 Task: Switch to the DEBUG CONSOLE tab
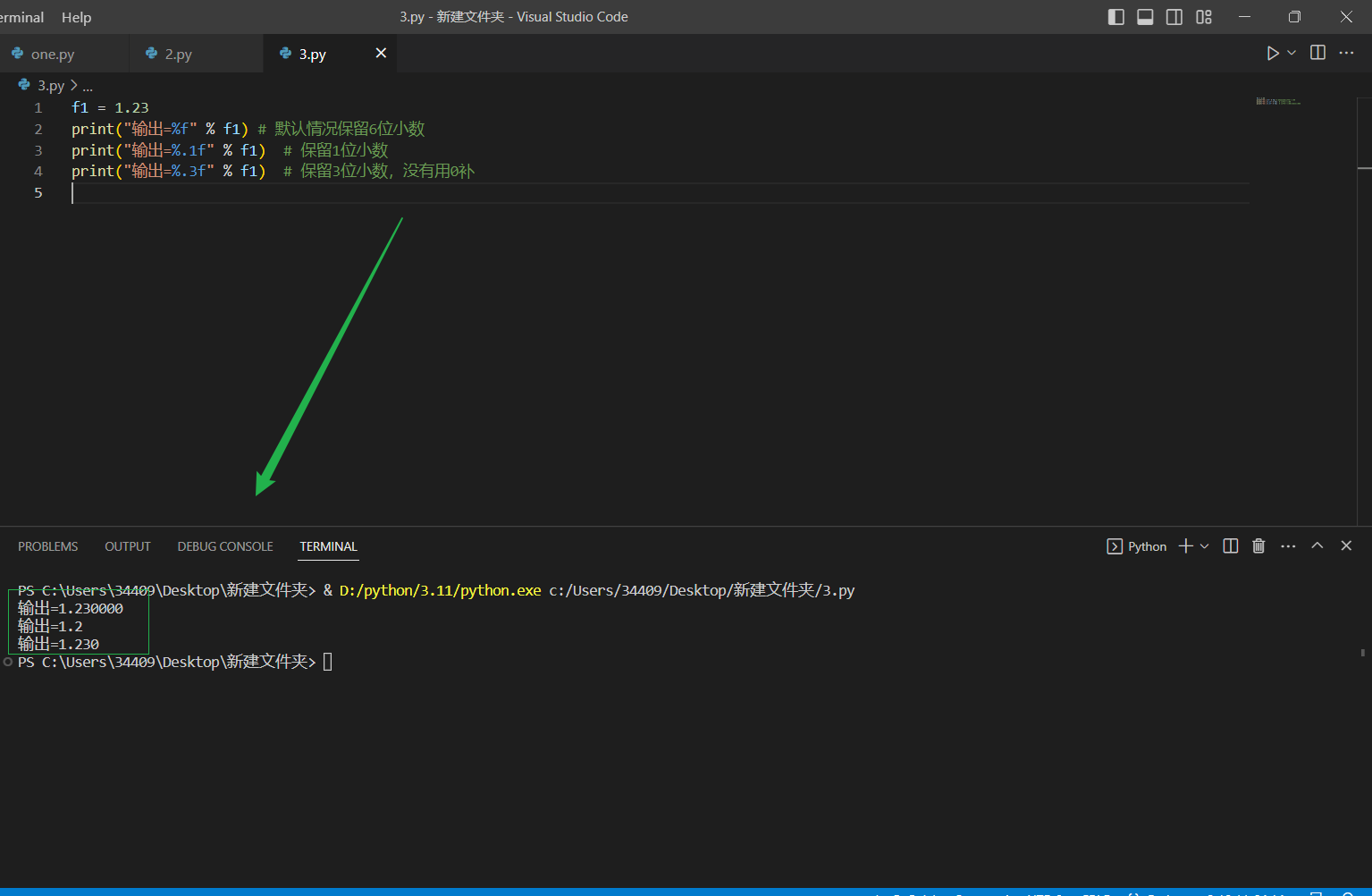tap(225, 546)
